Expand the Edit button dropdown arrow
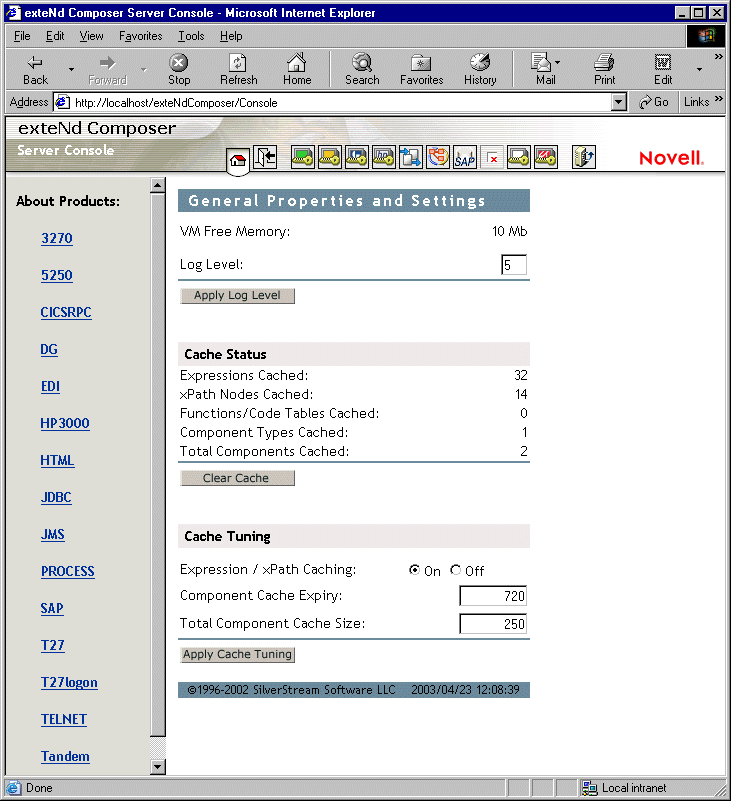Viewport: 731px width, 801px height. pyautogui.click(x=699, y=69)
